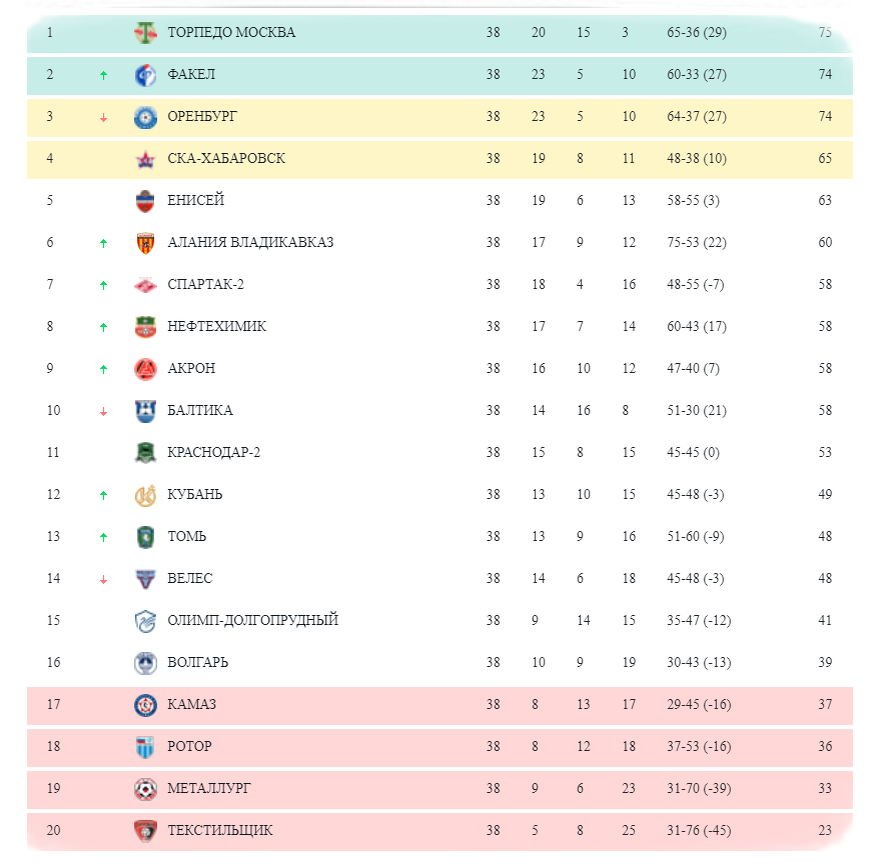Open the КРАСНОДАР-2 team link
This screenshot has height=867, width=878.
[x=214, y=453]
